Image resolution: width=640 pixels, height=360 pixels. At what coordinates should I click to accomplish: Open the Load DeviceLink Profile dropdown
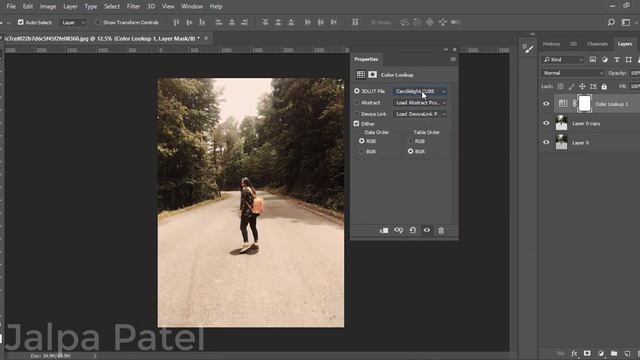click(x=420, y=114)
